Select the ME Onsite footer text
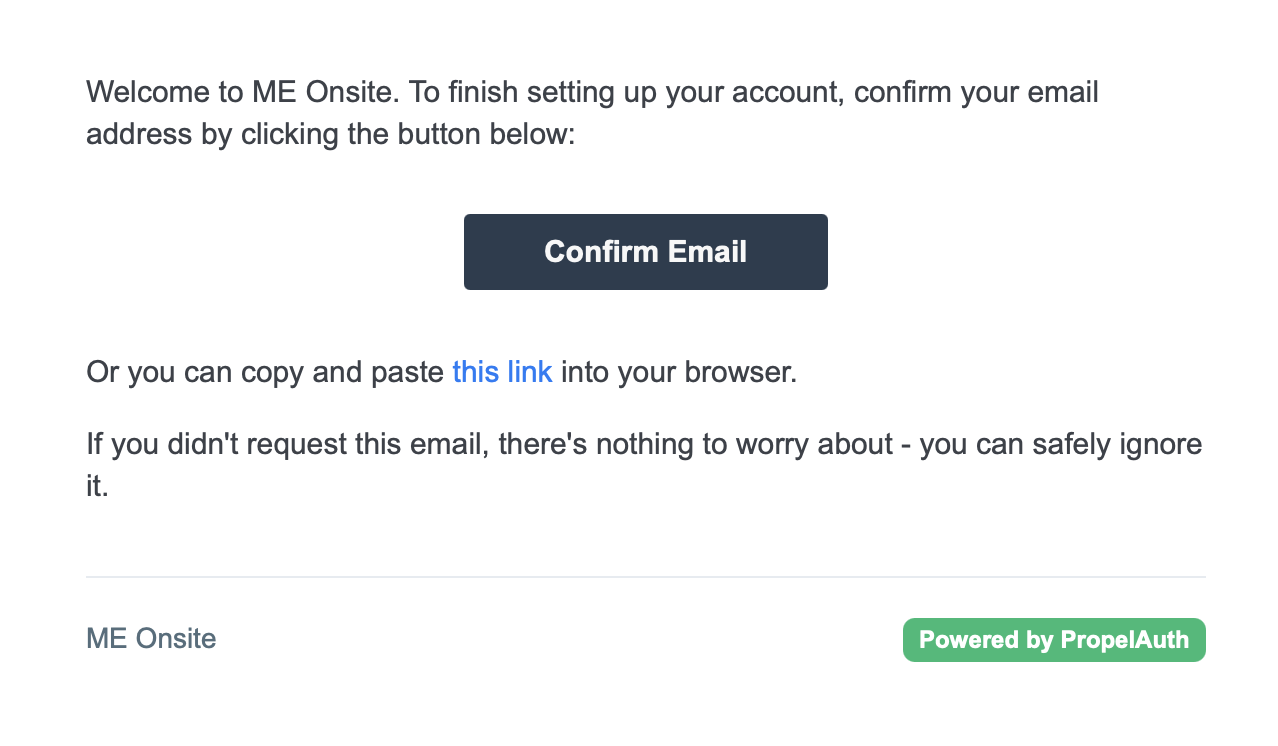1278x746 pixels. click(x=151, y=638)
